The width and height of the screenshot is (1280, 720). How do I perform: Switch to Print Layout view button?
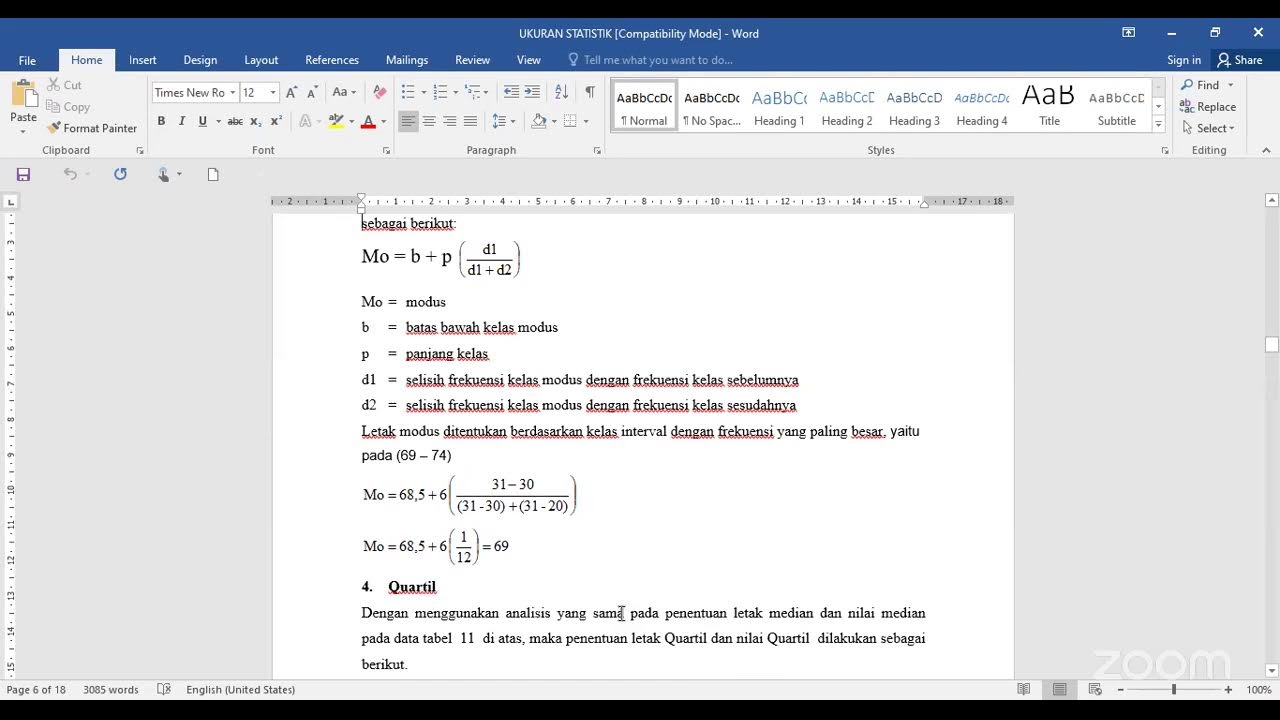point(1059,690)
